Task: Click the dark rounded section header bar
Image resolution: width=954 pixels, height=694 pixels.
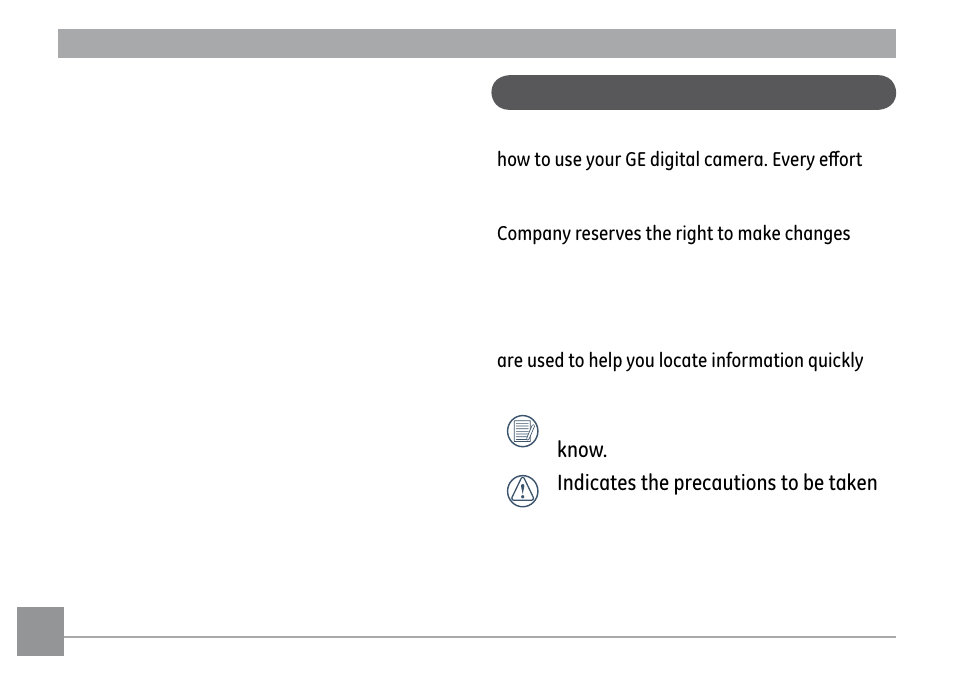Action: [x=693, y=93]
